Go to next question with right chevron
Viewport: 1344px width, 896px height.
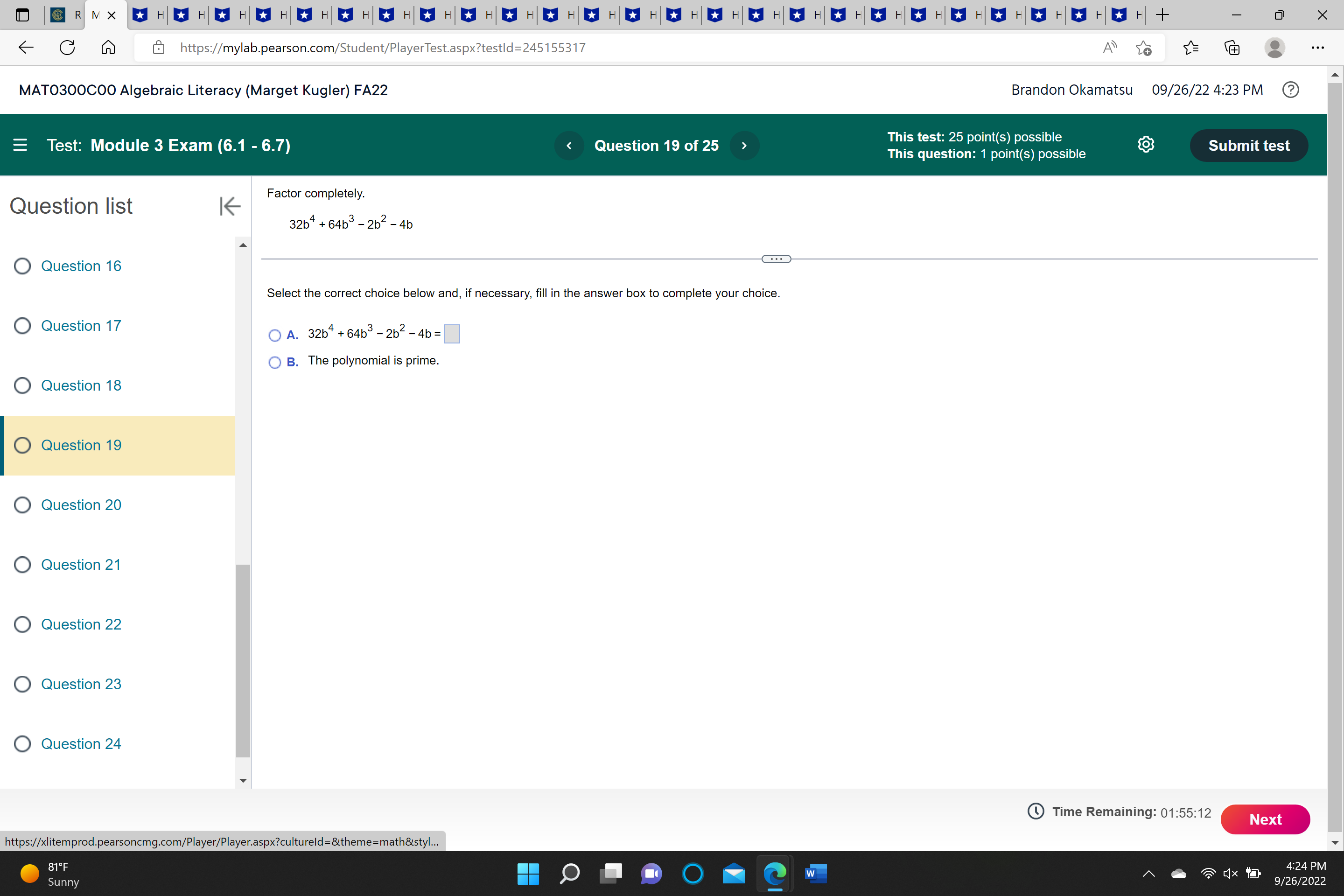click(x=744, y=146)
